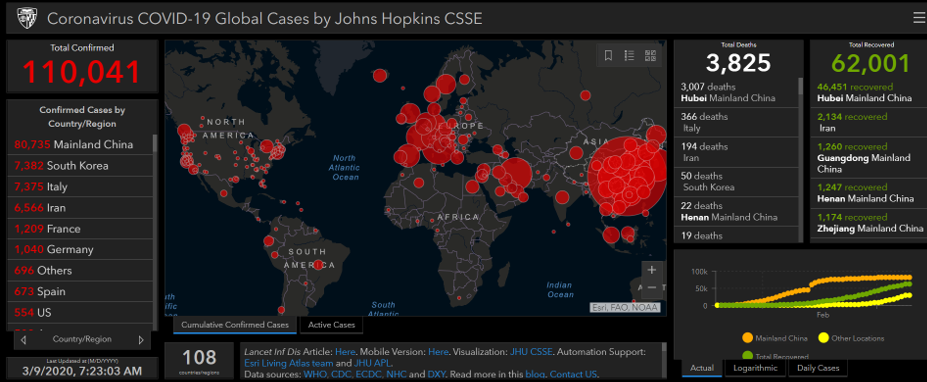Select Spain row with 673 cases
The height and width of the screenshot is (382, 927).
[x=80, y=292]
